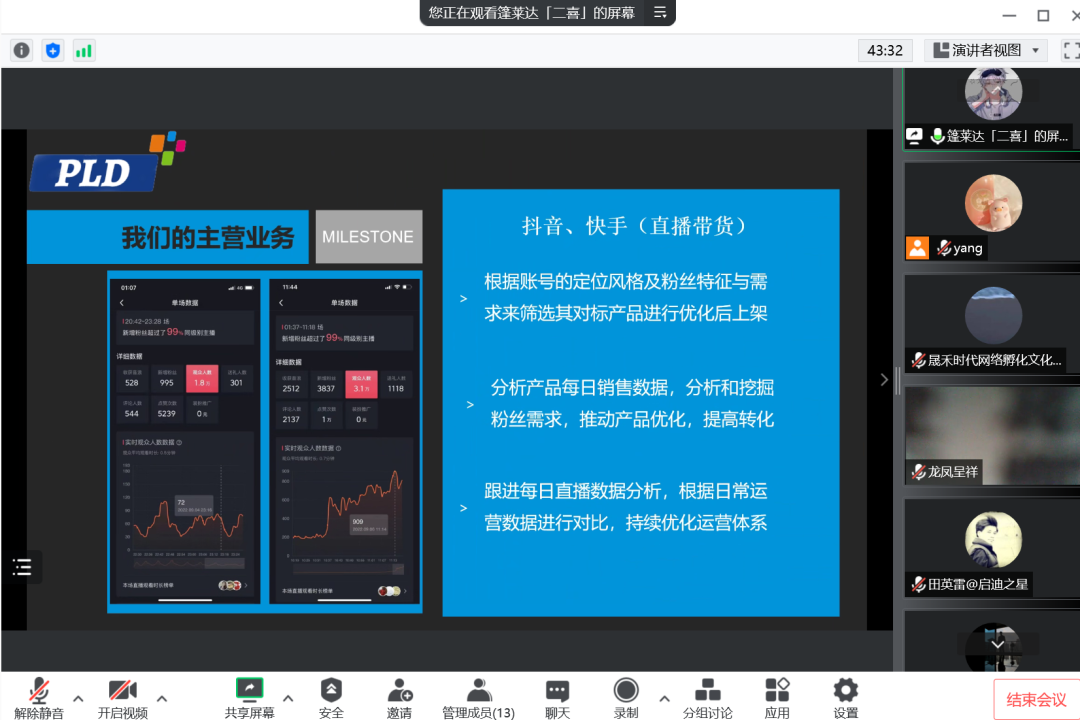The height and width of the screenshot is (720, 1080).
Task: Click yang's orange profile icon
Action: [917, 248]
